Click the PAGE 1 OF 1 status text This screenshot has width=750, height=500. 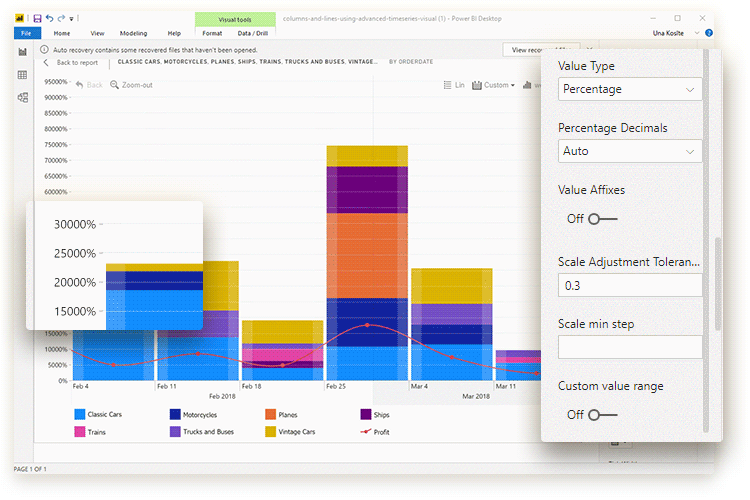30,469
